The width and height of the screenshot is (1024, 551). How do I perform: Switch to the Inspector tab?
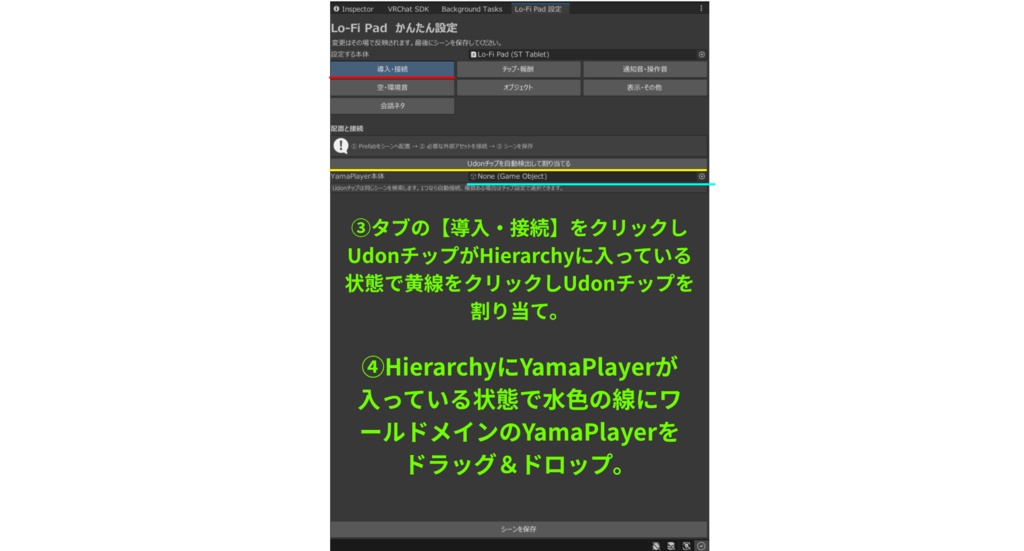point(354,9)
